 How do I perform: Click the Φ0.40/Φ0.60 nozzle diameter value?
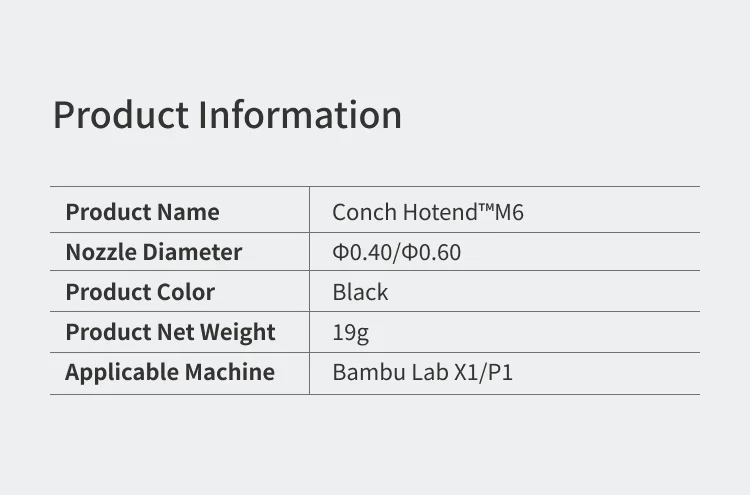[397, 252]
